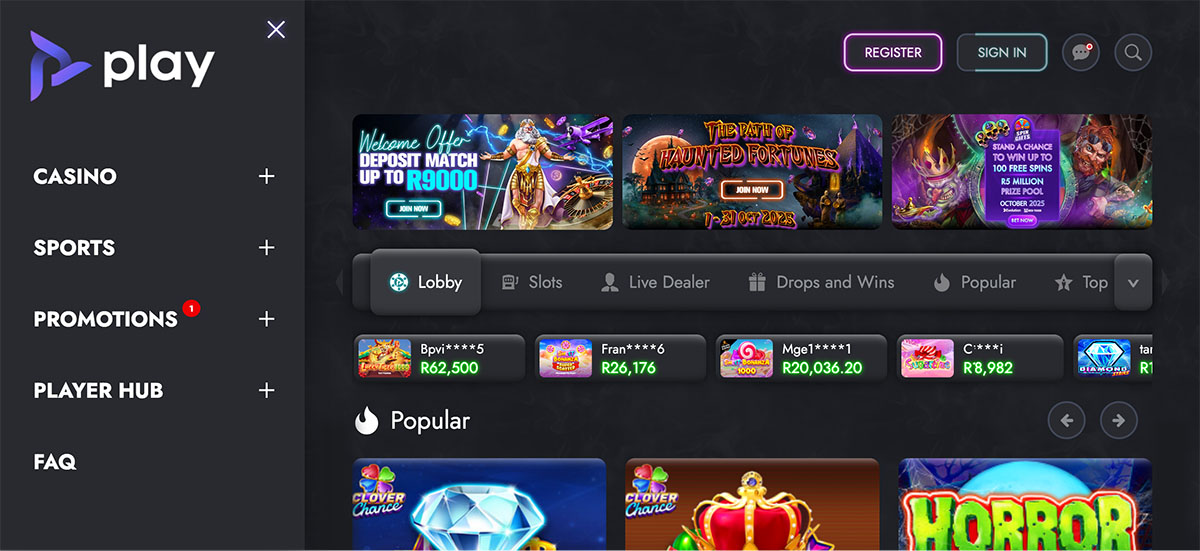1200x551 pixels.
Task: Close the side menu with X
Action: click(x=276, y=30)
